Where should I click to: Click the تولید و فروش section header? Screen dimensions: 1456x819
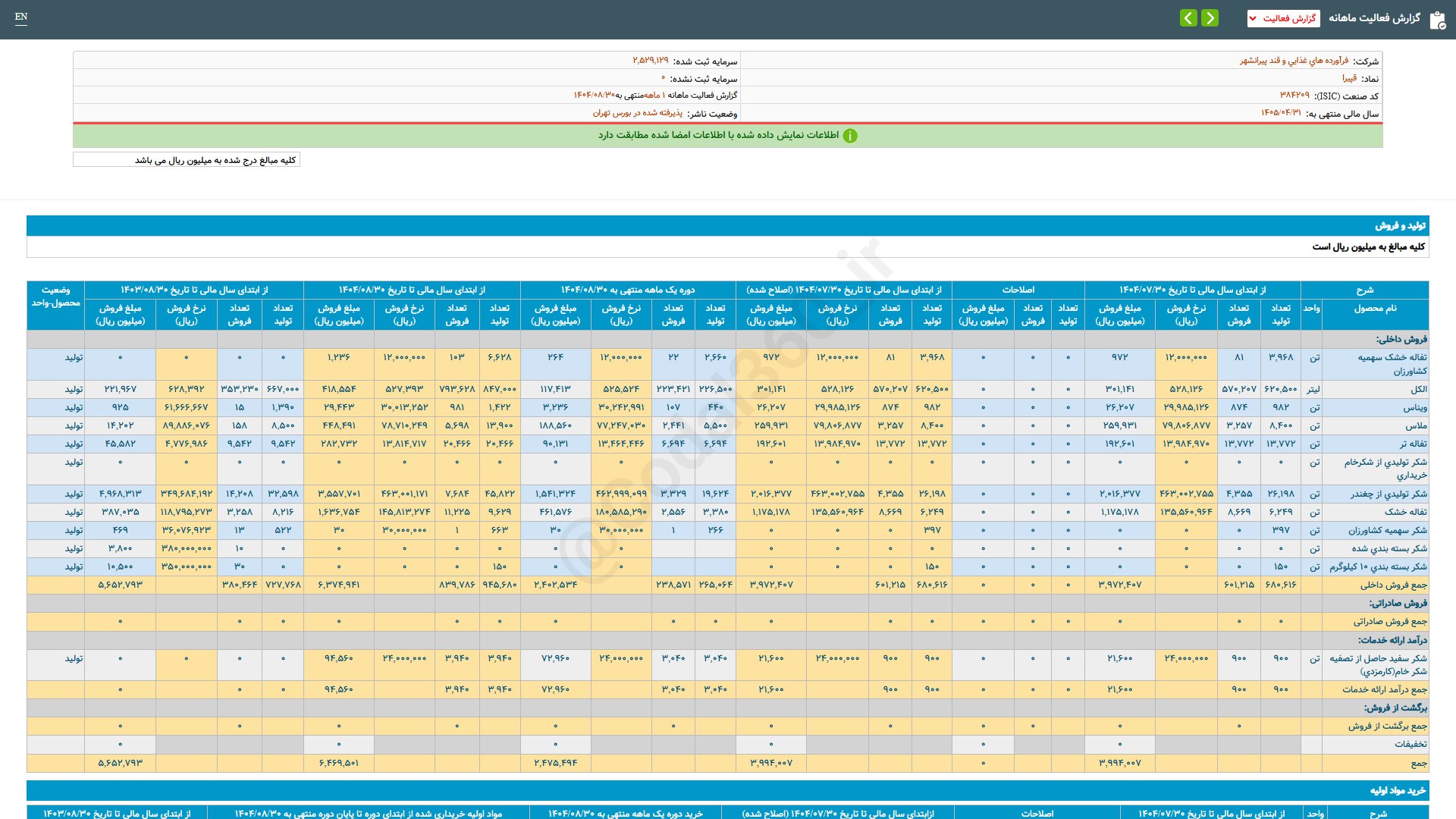(x=1400, y=226)
